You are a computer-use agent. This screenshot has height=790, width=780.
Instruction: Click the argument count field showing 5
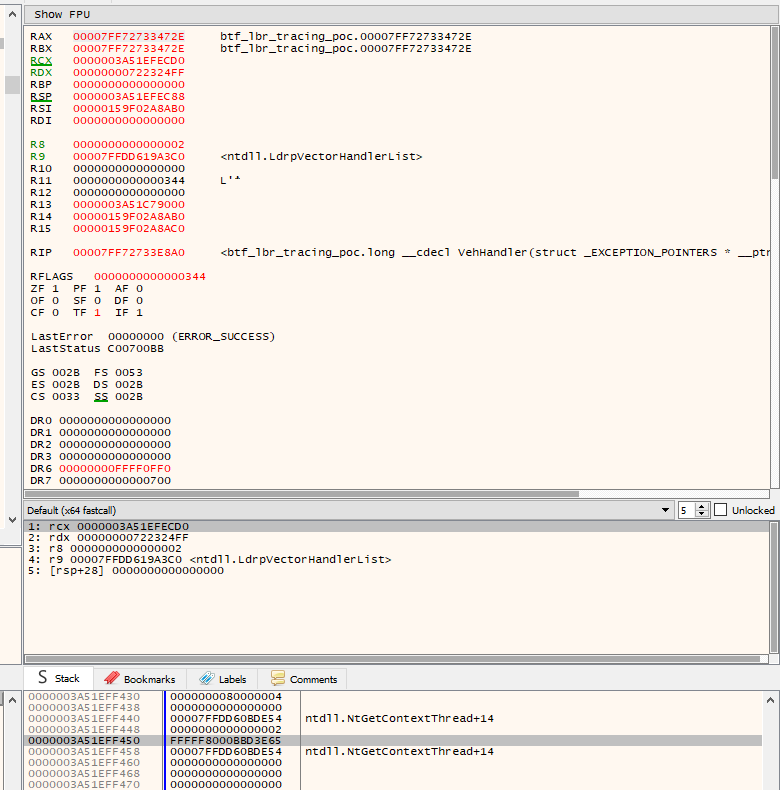click(687, 510)
